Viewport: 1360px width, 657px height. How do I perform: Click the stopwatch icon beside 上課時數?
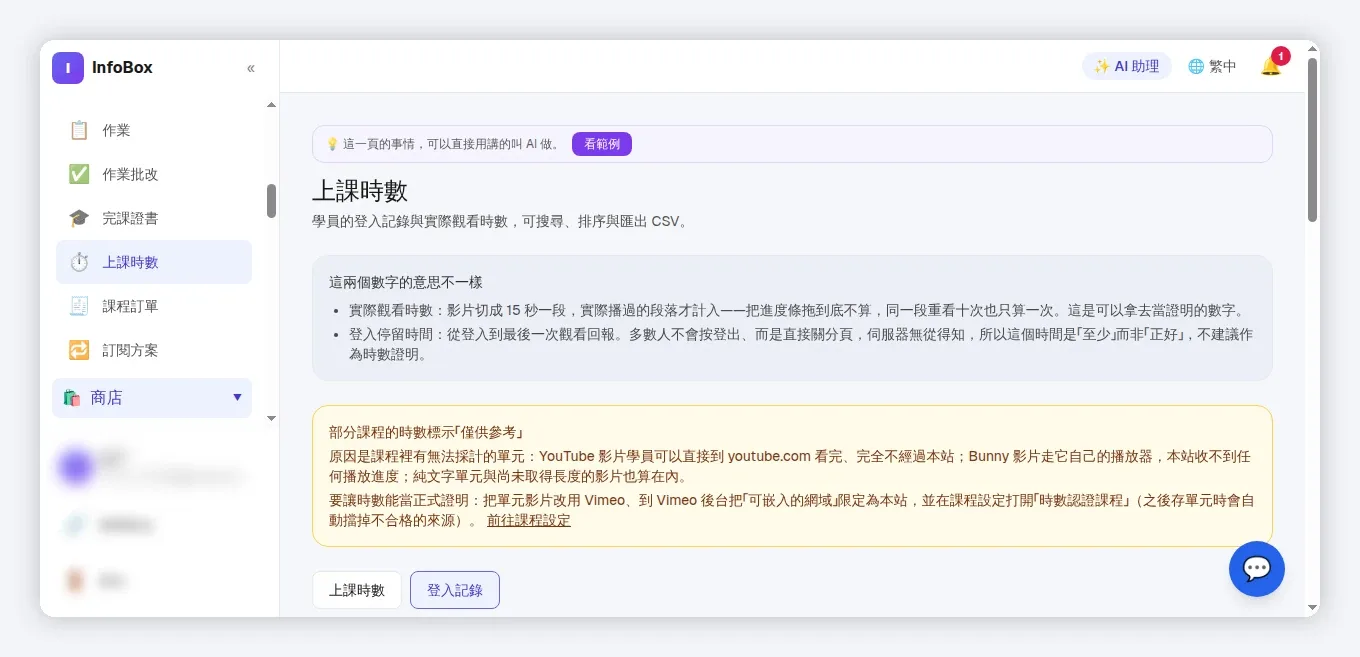coord(79,262)
